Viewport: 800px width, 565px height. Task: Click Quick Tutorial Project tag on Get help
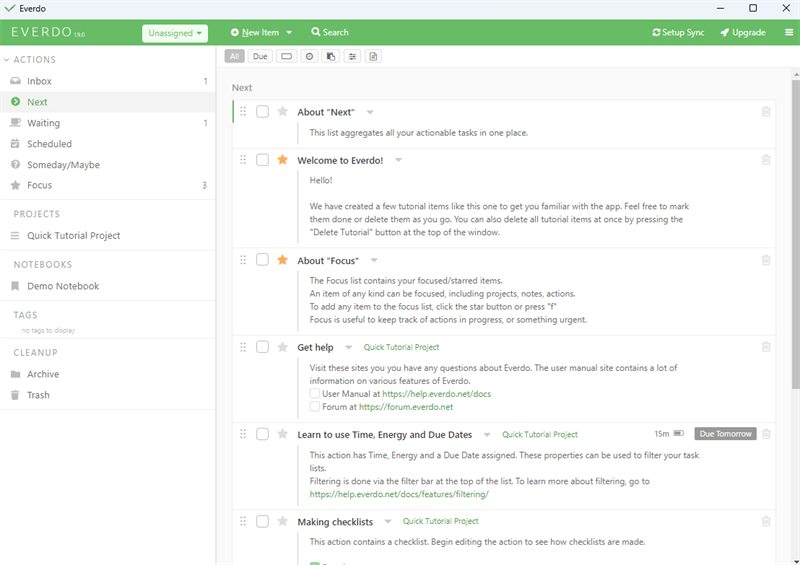point(401,347)
